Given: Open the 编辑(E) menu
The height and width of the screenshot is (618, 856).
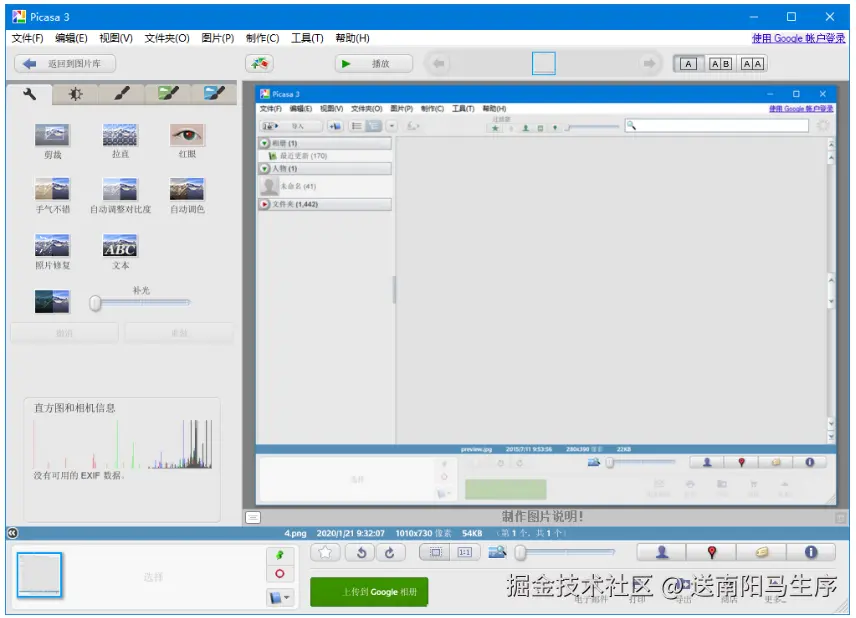Looking at the screenshot, I should pyautogui.click(x=71, y=38).
